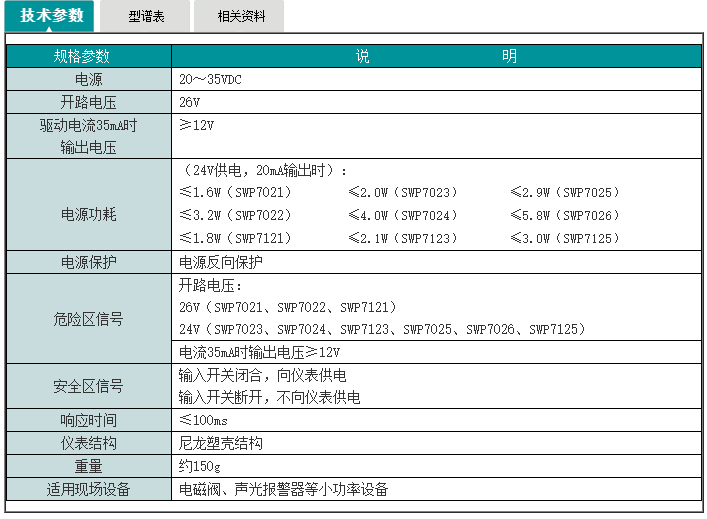This screenshot has width=707, height=519.
Task: Select ≤3.0W (SWP7125) entry
Action: point(565,238)
